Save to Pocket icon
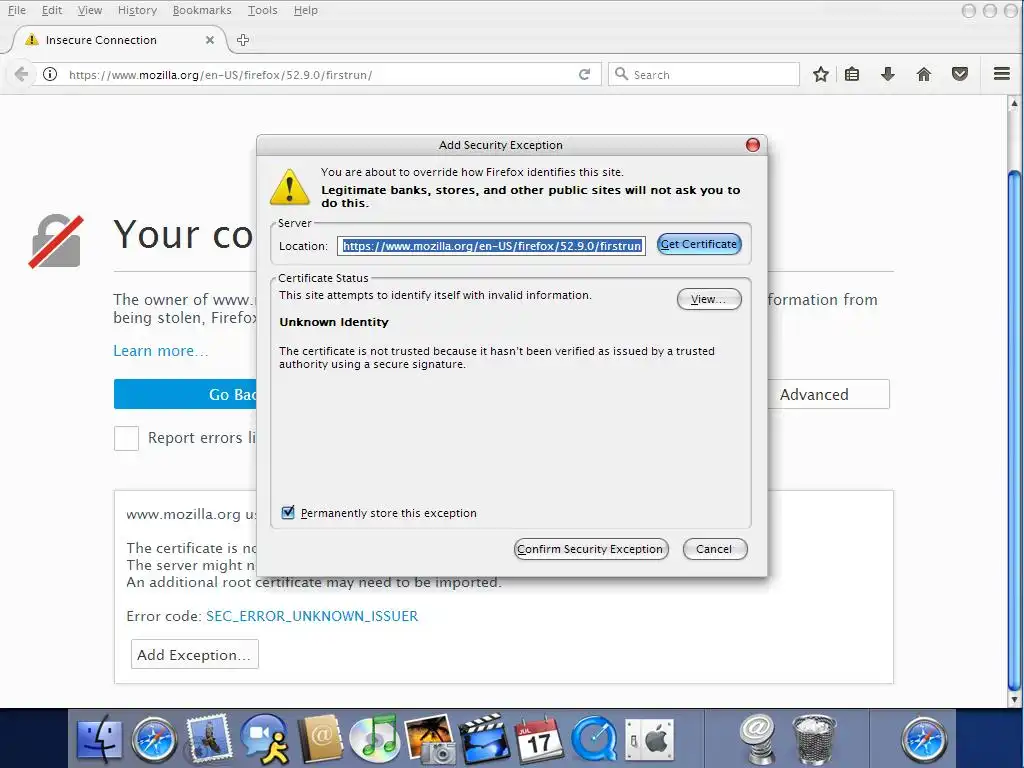Image resolution: width=1024 pixels, height=768 pixels. point(959,74)
